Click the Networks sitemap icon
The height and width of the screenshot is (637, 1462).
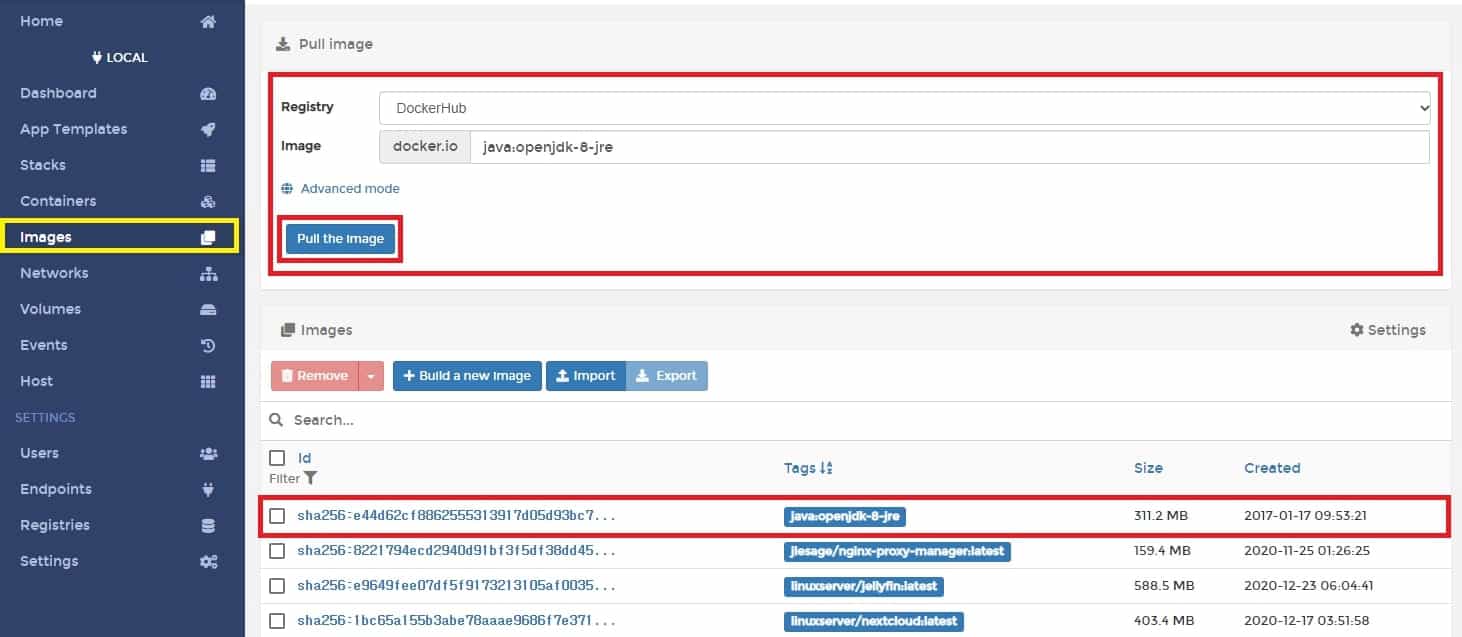208,274
